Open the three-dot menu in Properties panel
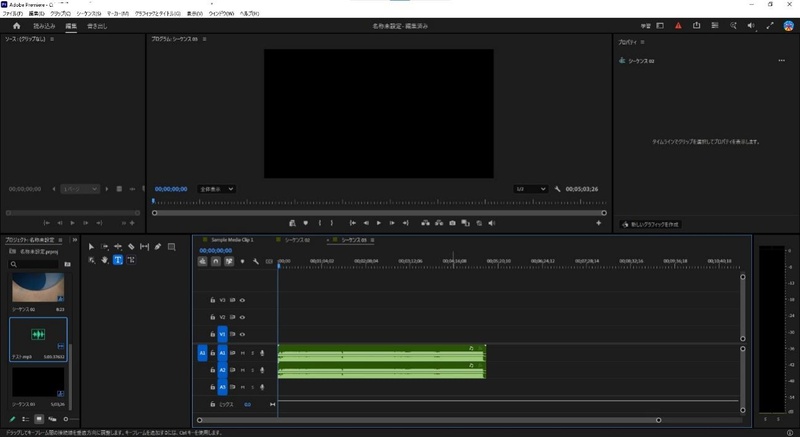This screenshot has height=437, width=800. click(782, 61)
